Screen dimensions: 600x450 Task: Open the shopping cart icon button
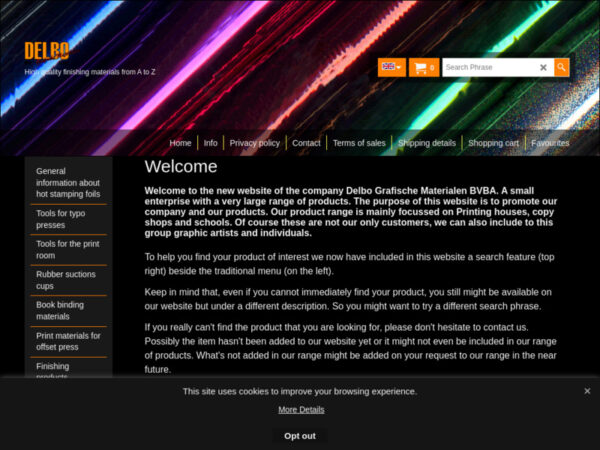click(424, 67)
